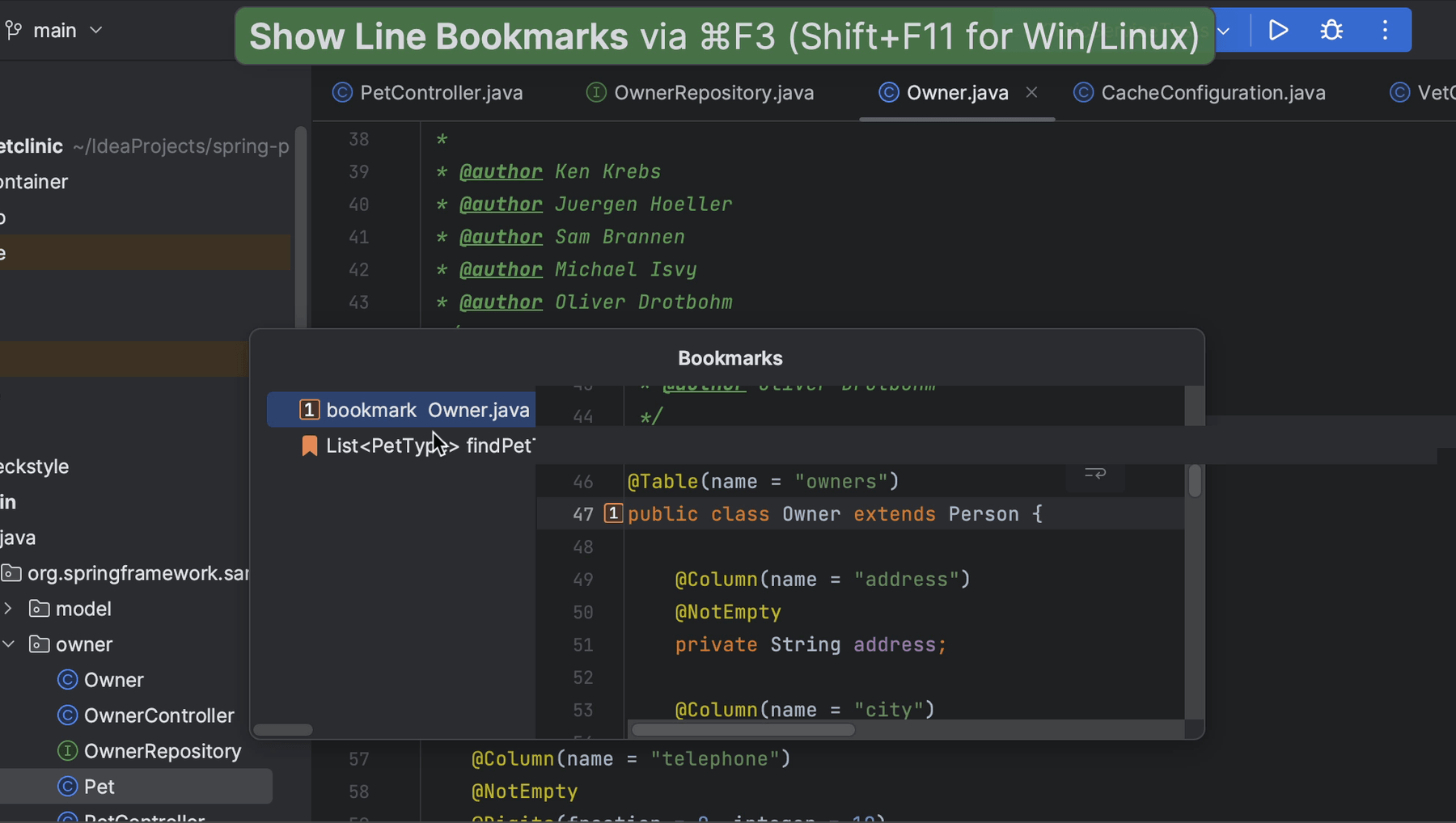This screenshot has height=823, width=1456.
Task: Click the mnemonic 1 badge on bookmark entry
Action: coord(309,409)
